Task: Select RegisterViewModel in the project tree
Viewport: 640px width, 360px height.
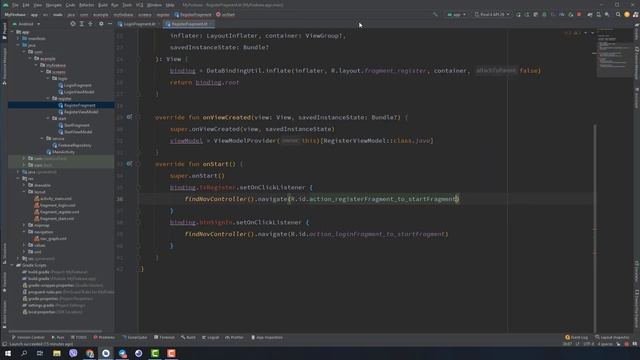Action: pyautogui.click(x=81, y=112)
